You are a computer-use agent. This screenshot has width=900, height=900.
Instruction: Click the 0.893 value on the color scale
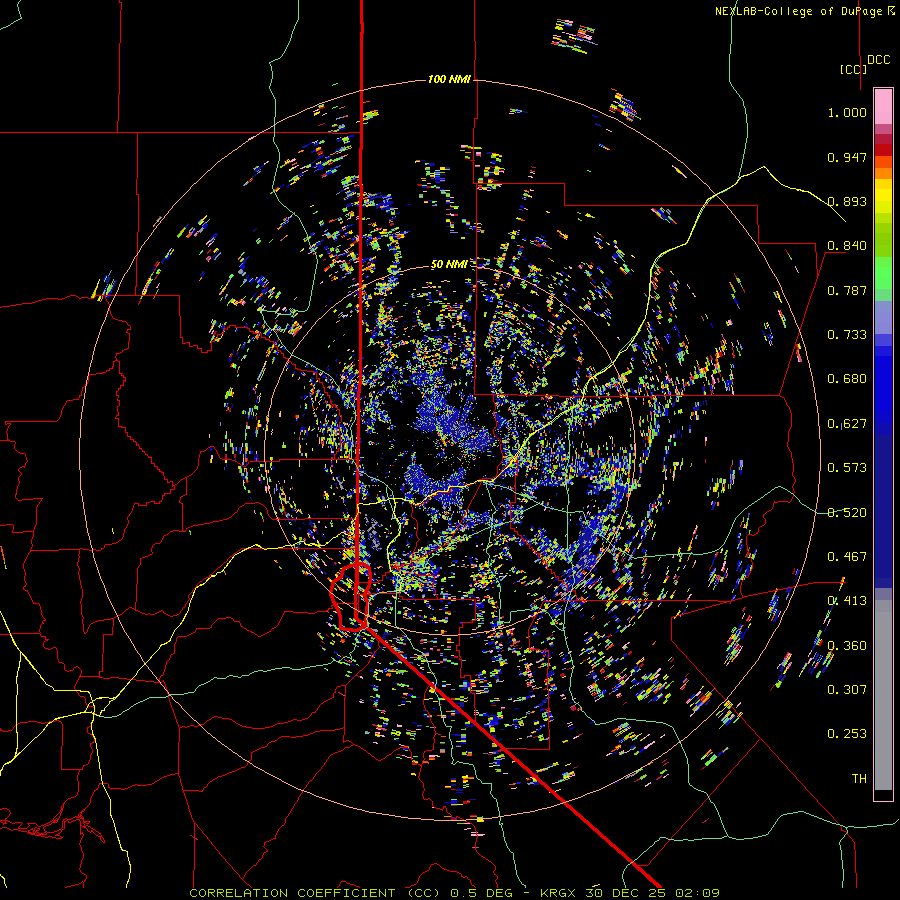[x=847, y=201]
